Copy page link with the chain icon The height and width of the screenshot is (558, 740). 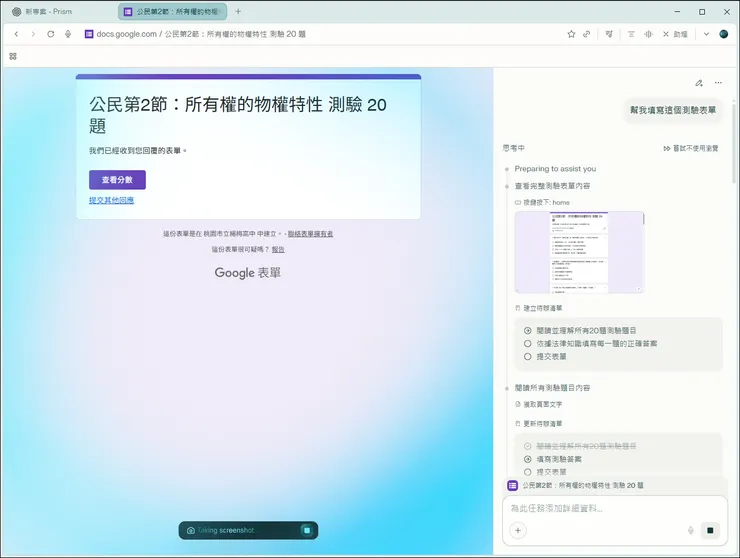tap(587, 34)
